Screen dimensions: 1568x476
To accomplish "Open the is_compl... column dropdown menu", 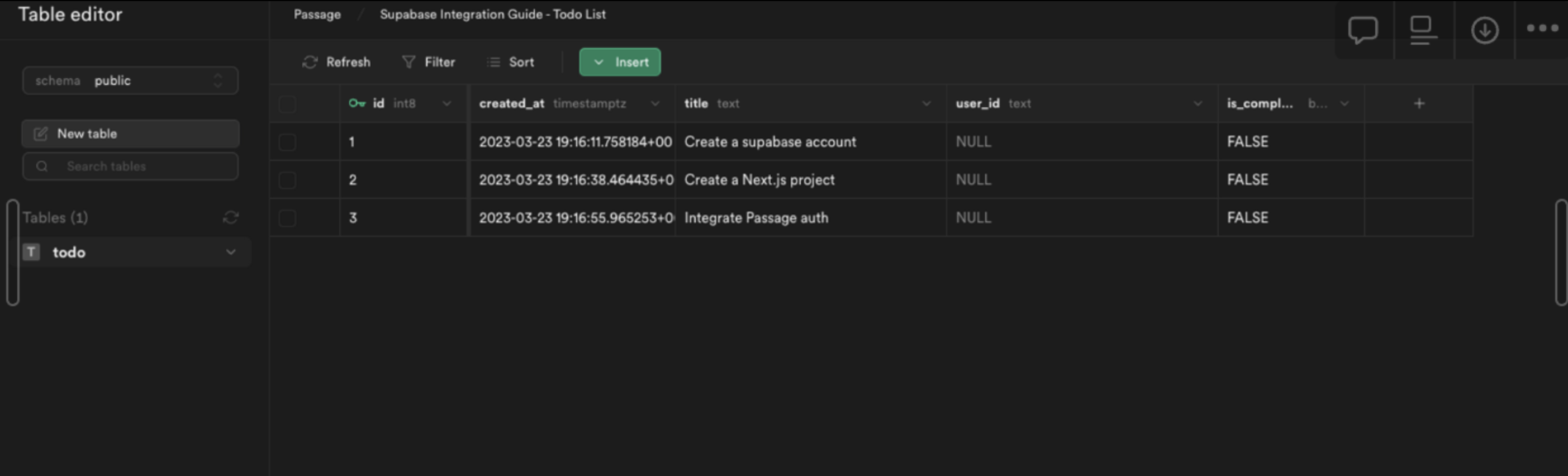I will pyautogui.click(x=1345, y=103).
